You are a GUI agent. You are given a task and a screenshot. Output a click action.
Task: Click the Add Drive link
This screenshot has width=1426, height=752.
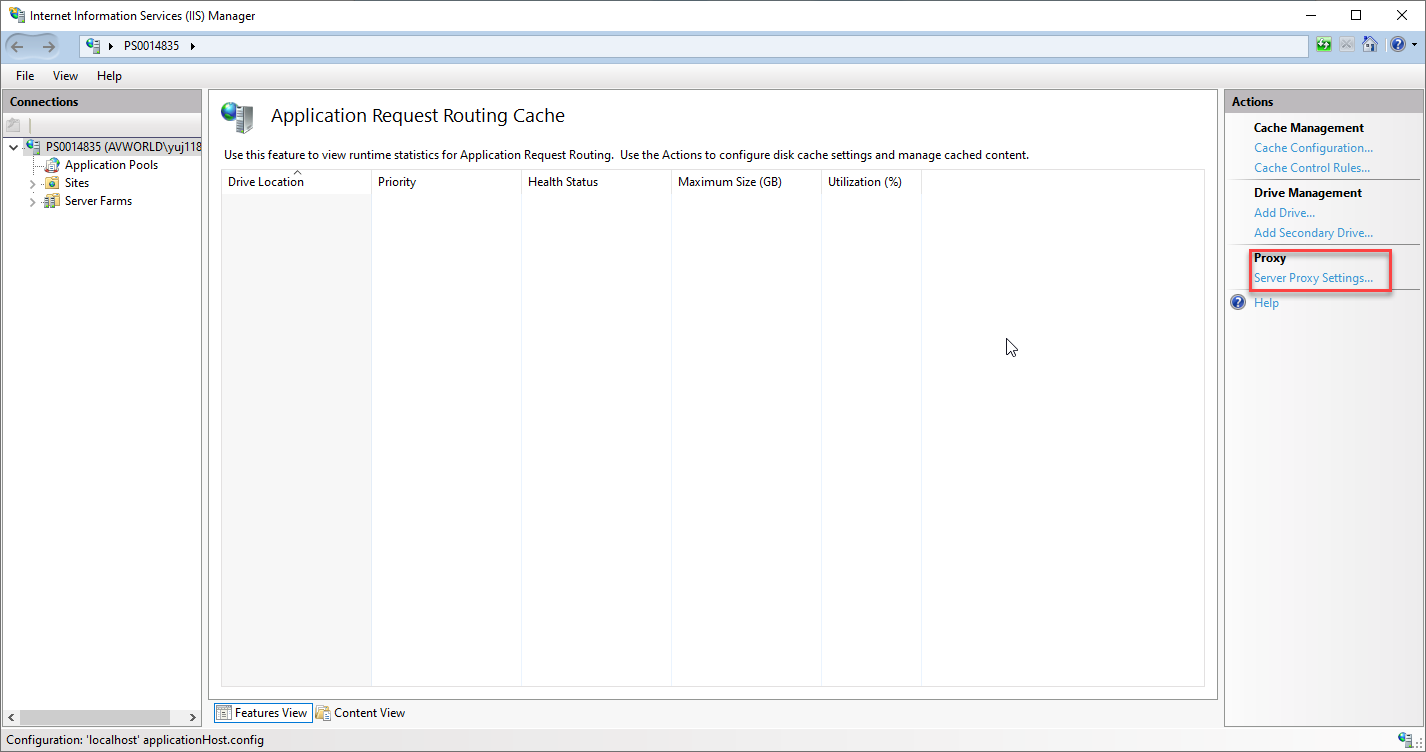1284,213
